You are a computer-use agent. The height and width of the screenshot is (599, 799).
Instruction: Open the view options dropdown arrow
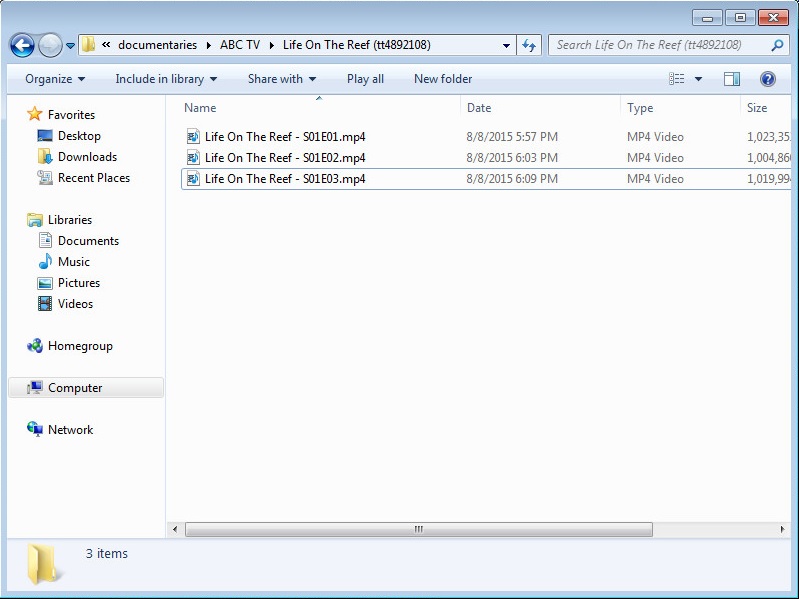pos(698,79)
